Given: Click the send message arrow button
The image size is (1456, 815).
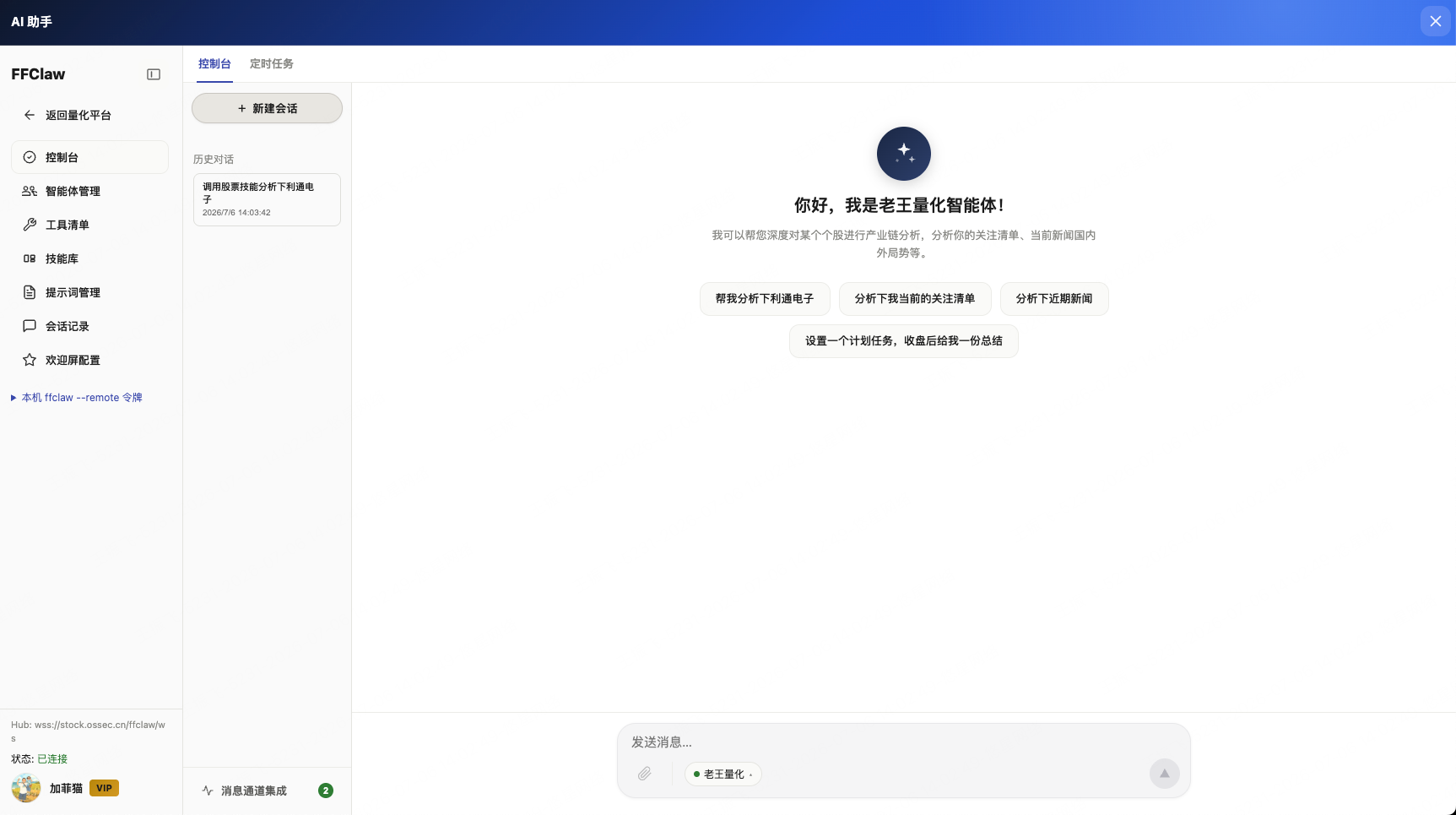Looking at the screenshot, I should [1164, 774].
